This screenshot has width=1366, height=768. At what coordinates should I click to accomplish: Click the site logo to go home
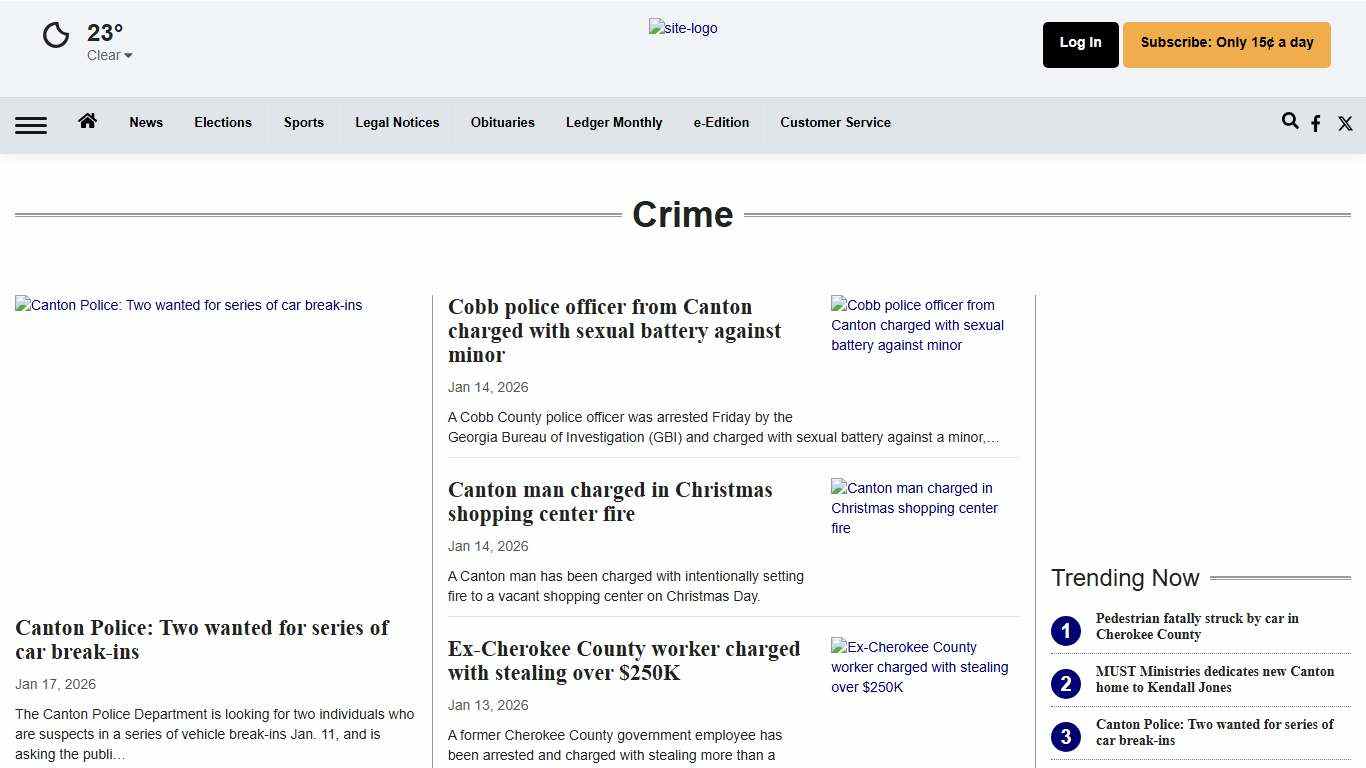[683, 28]
